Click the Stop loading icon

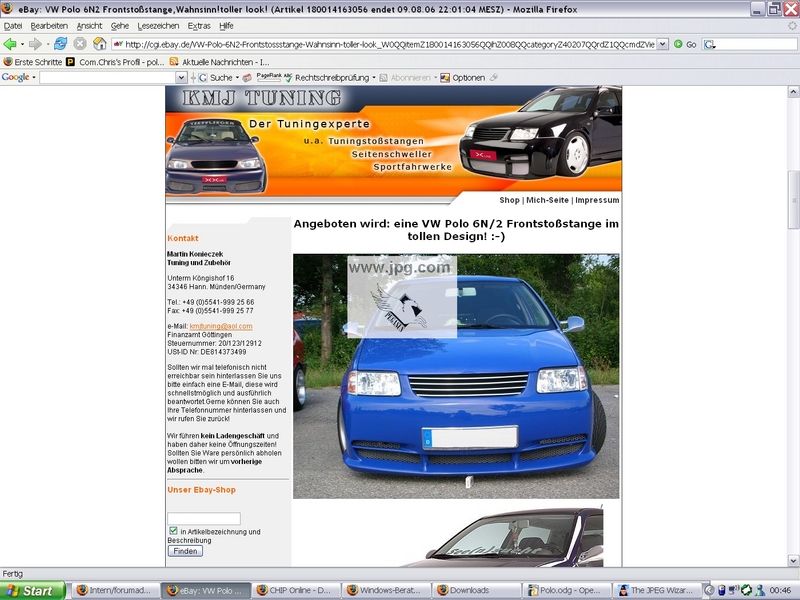click(x=80, y=44)
